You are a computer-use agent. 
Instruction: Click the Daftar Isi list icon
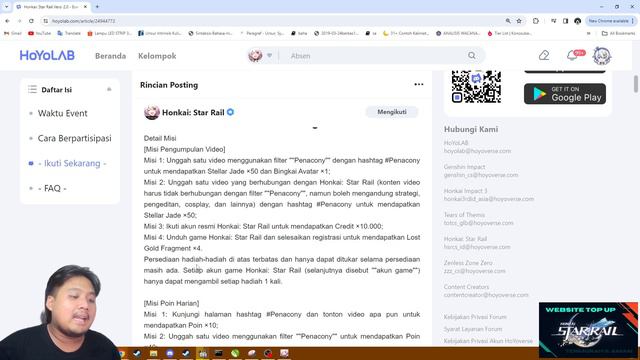click(32, 89)
